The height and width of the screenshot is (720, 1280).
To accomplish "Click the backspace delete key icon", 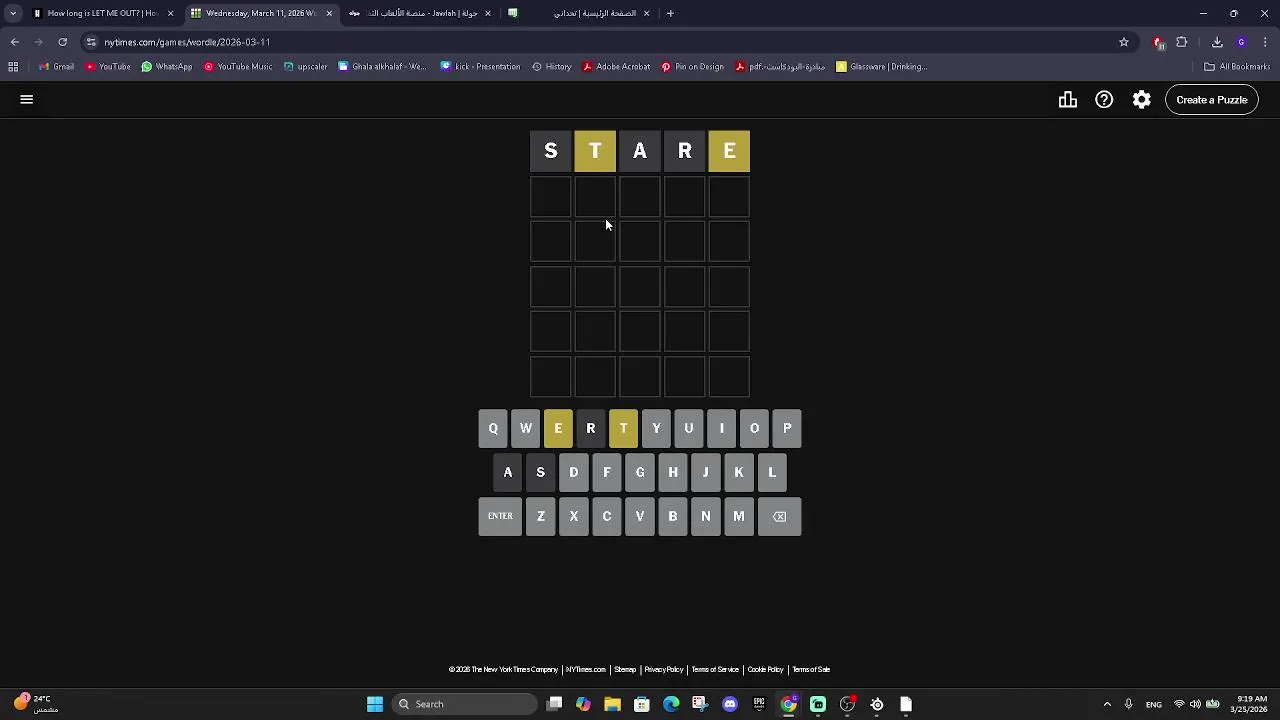I will click(x=779, y=516).
